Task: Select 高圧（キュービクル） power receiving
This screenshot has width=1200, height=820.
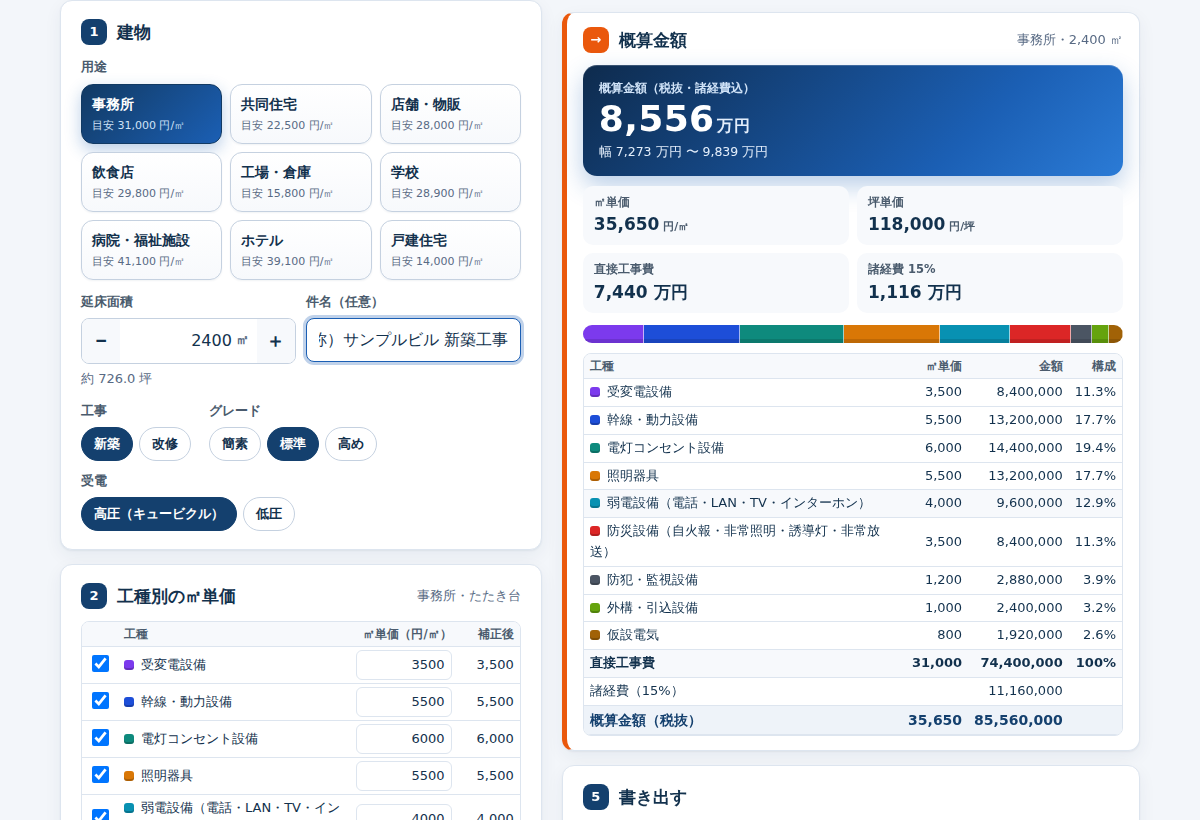Action: (159, 514)
